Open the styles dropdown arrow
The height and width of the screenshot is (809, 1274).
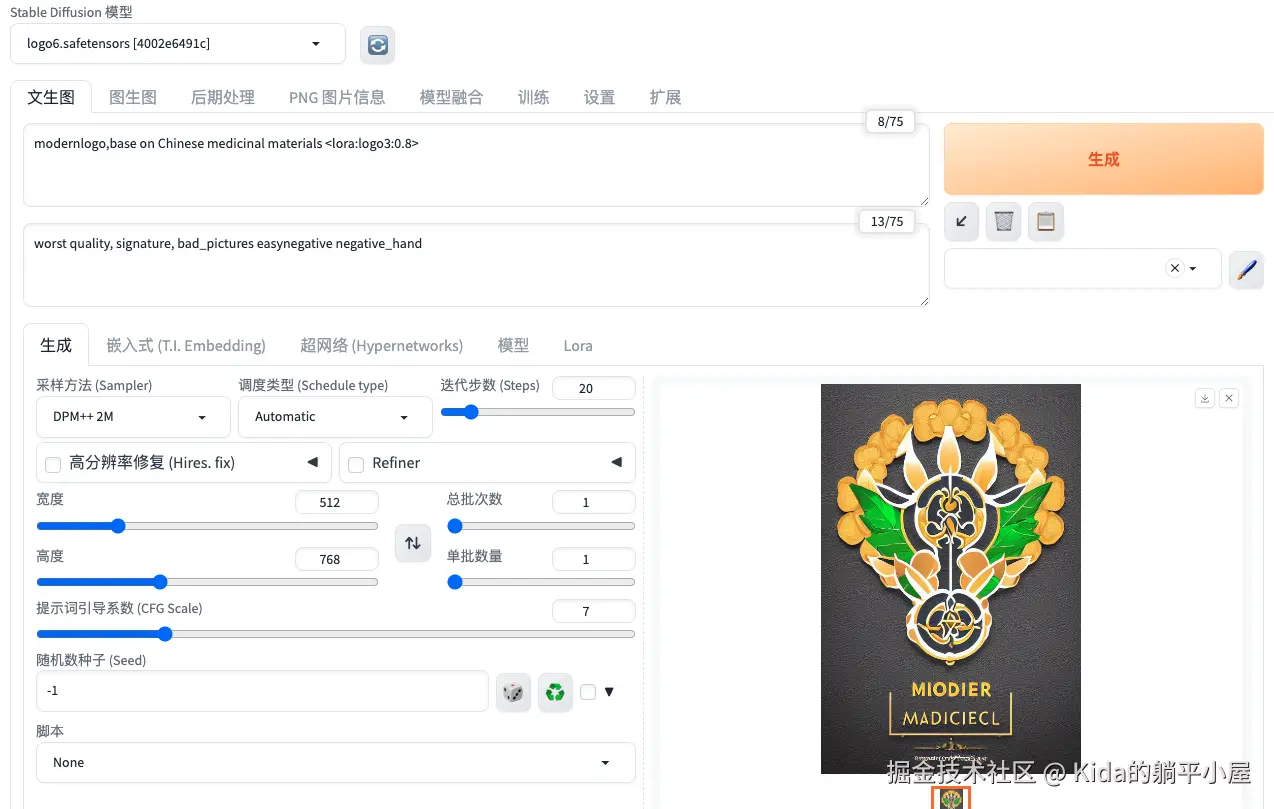(1193, 268)
